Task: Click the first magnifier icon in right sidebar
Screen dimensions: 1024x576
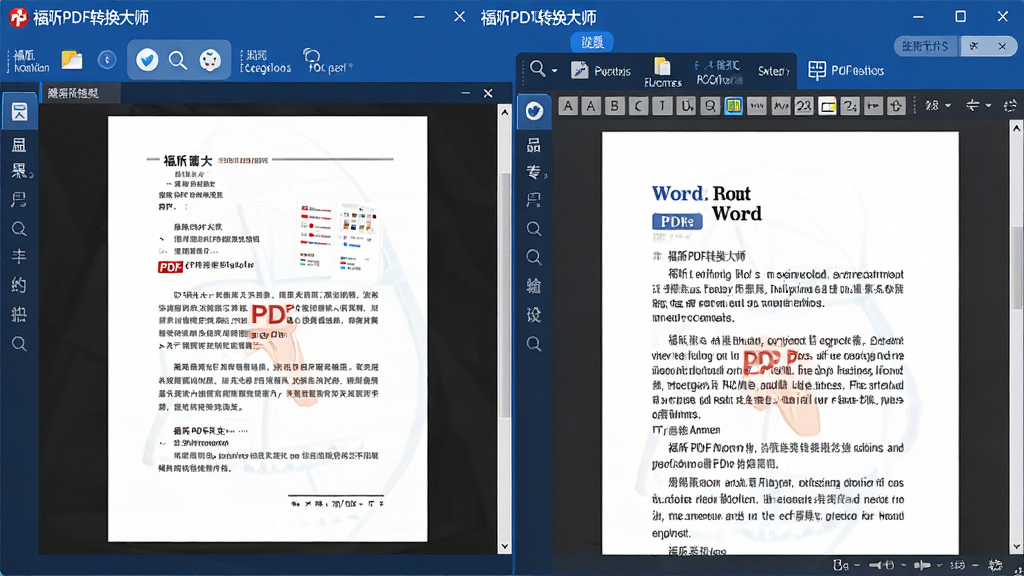Action: point(534,229)
